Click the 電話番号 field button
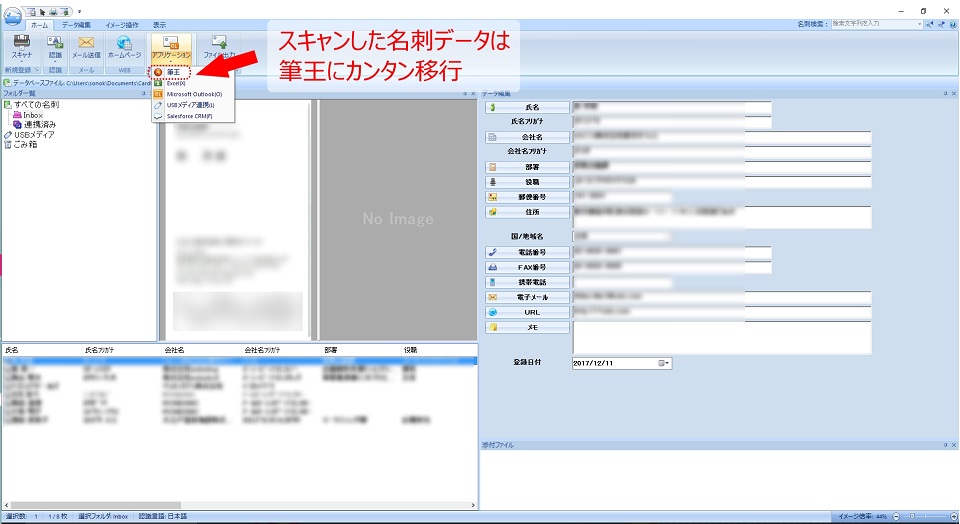Viewport: 960px width, 524px height. pyautogui.click(x=527, y=252)
